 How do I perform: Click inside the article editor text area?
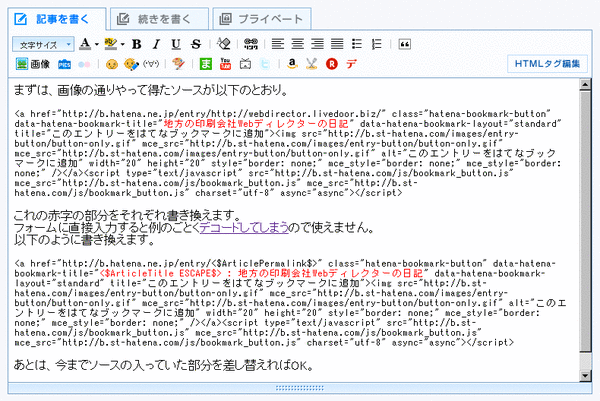click(293, 230)
